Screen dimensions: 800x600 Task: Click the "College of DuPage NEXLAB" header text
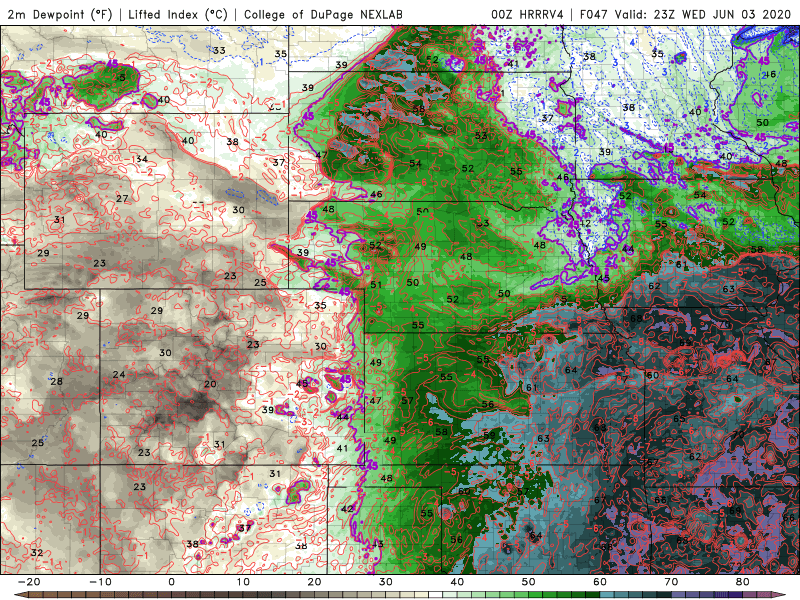(323, 14)
